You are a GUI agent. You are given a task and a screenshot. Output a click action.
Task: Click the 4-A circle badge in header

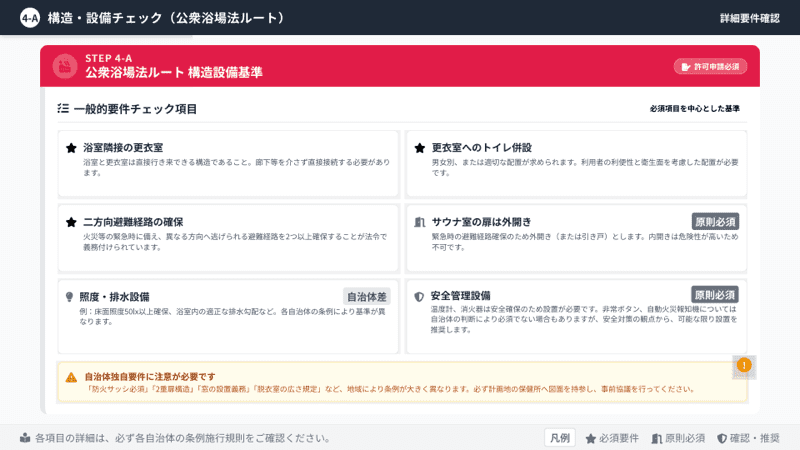click(x=30, y=18)
